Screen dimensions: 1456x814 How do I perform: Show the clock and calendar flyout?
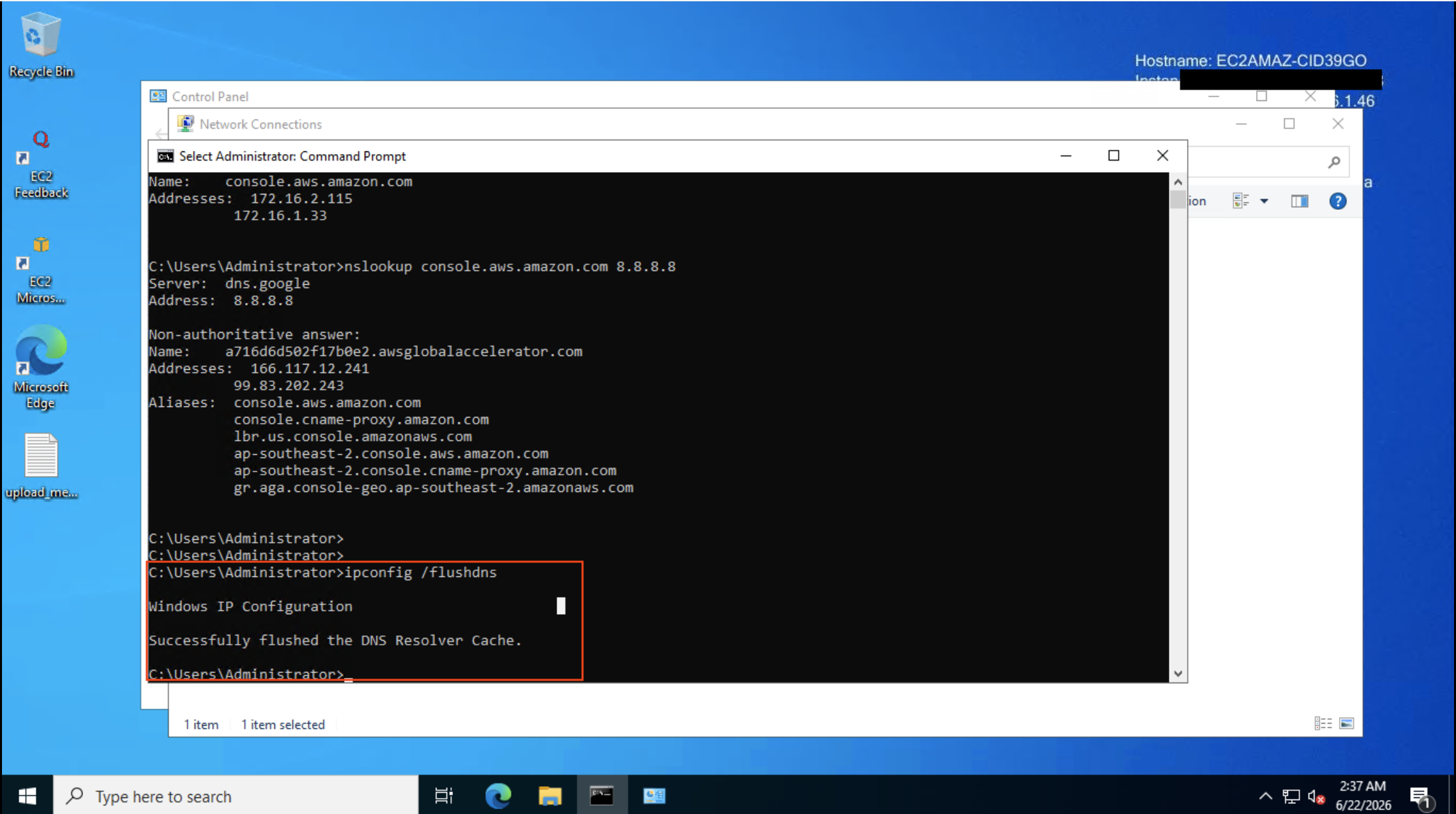(1363, 795)
